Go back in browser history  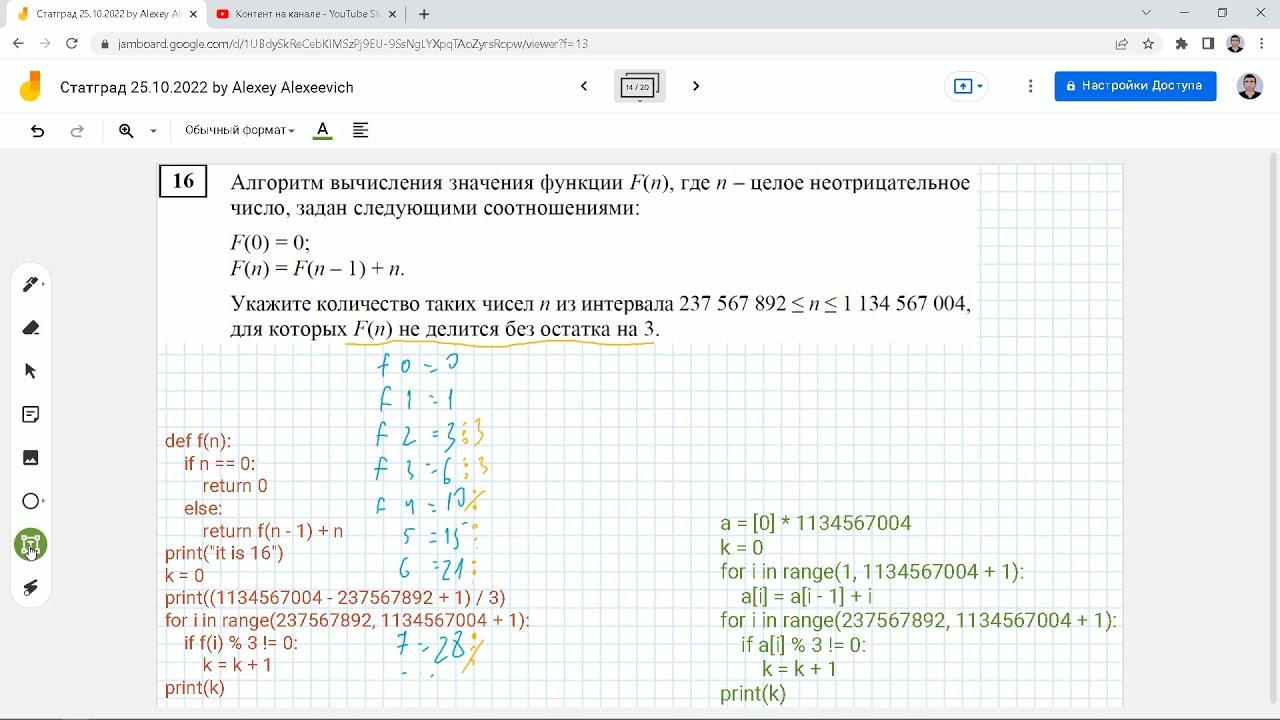[x=18, y=44]
